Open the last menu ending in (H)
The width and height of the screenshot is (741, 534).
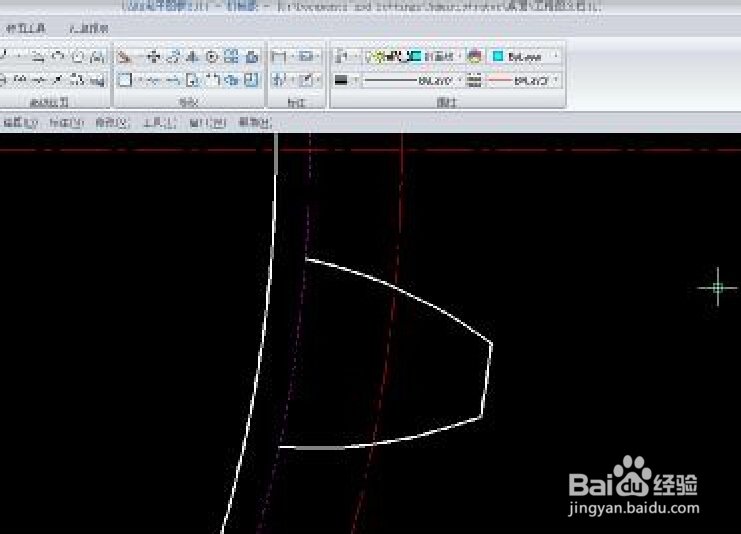tap(255, 123)
